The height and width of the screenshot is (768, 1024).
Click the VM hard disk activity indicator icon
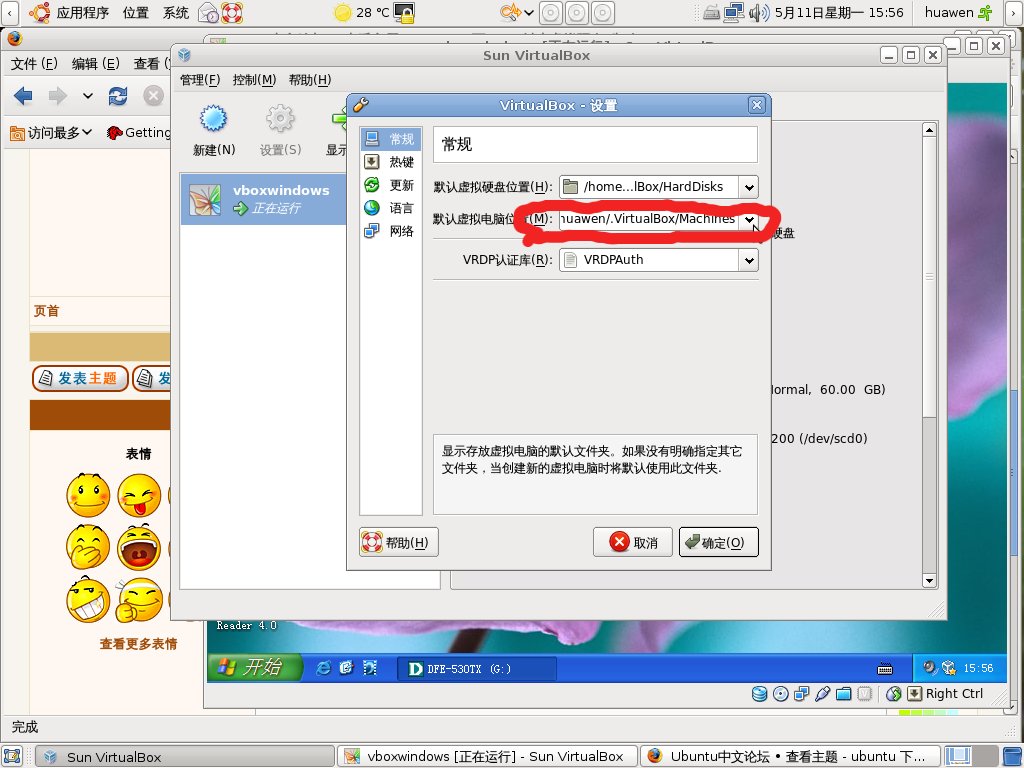coord(760,694)
